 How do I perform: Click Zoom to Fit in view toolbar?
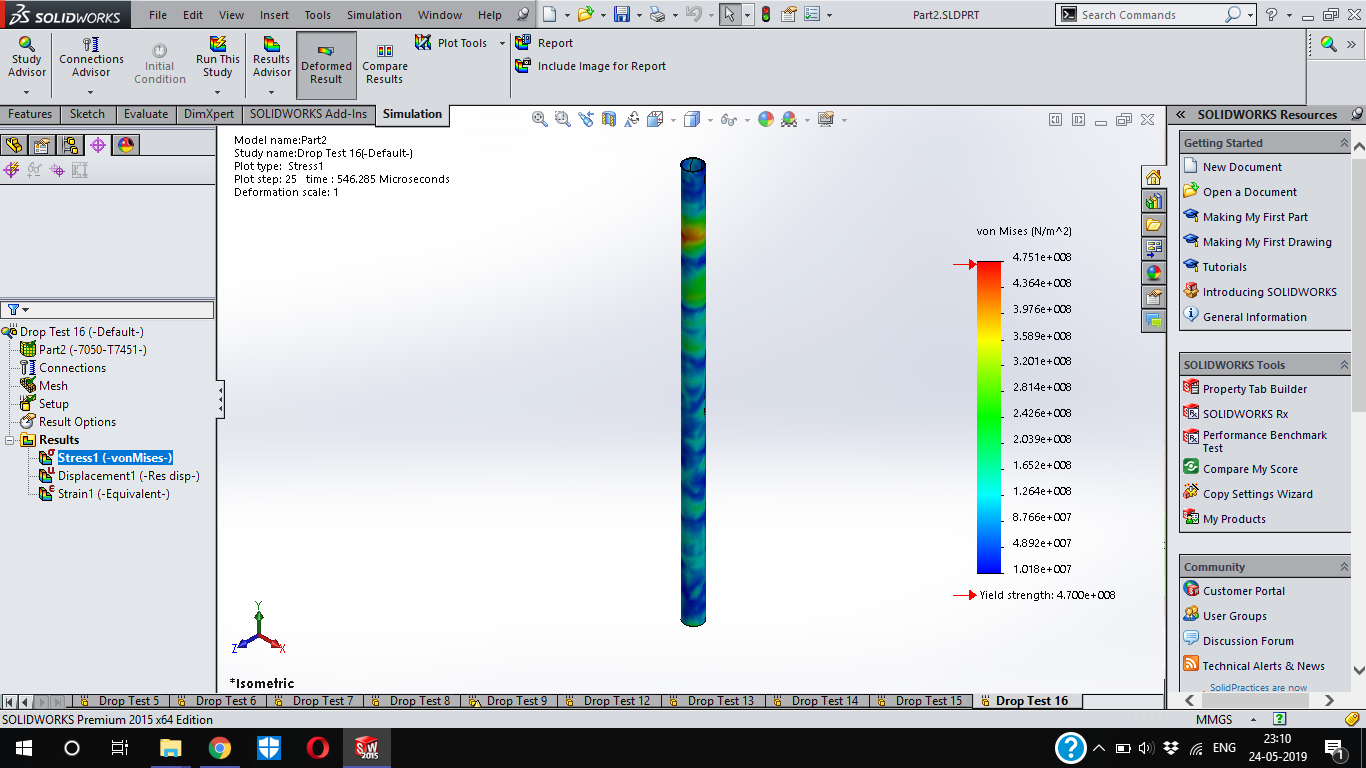[540, 119]
